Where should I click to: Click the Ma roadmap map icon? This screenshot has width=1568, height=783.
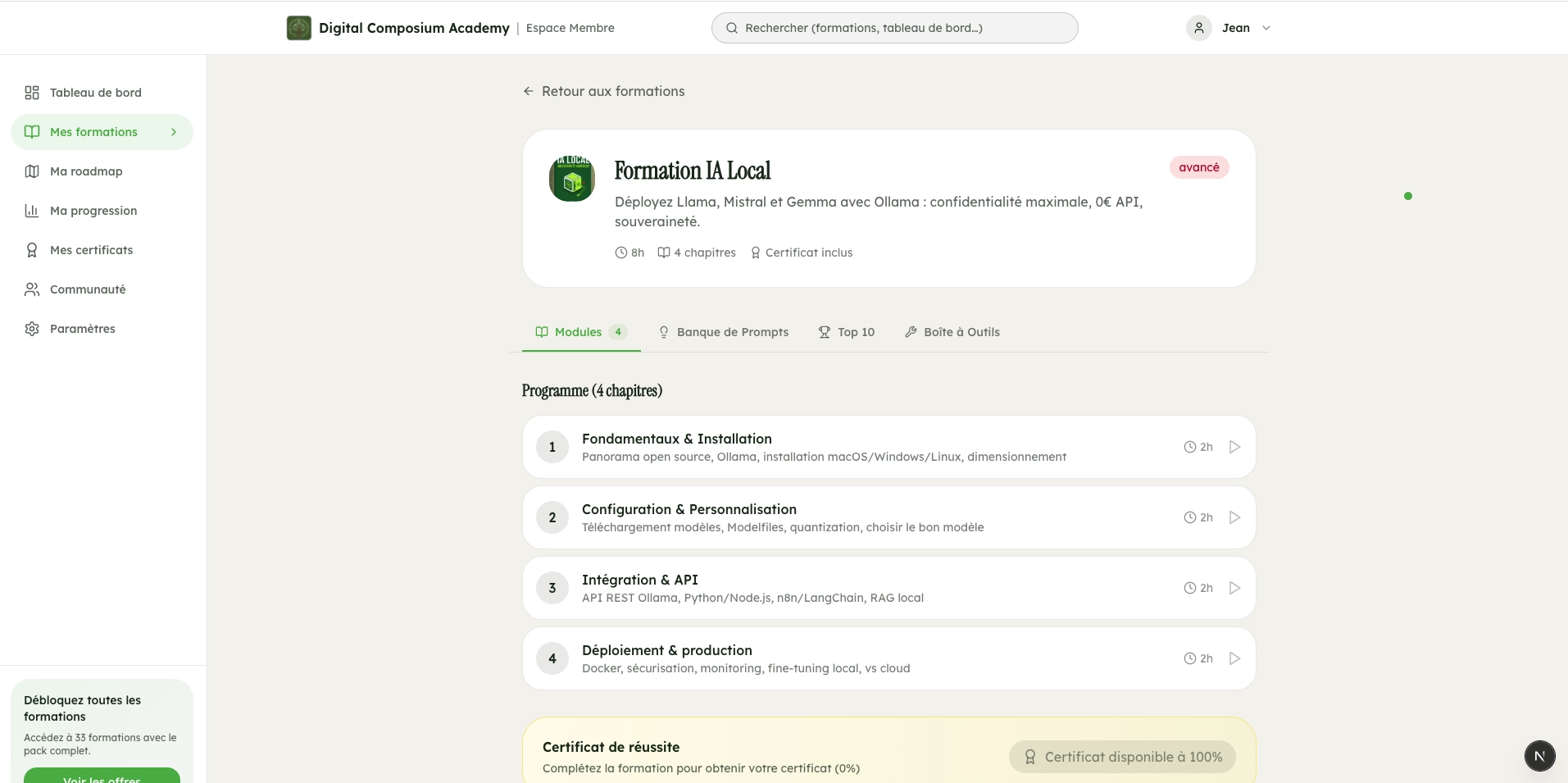tap(31, 171)
